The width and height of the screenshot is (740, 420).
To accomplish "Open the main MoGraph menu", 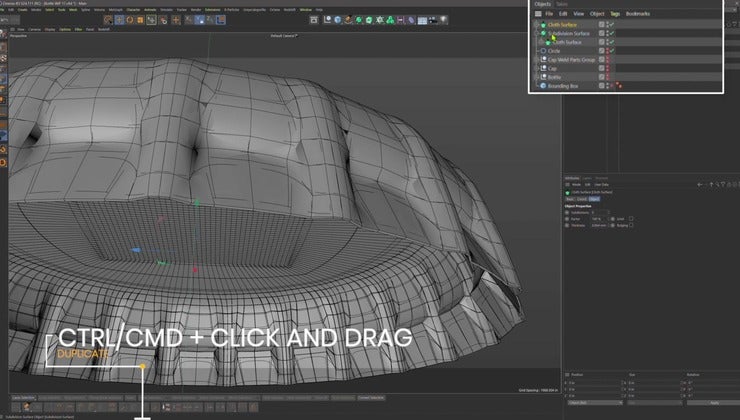I will coord(116,9).
